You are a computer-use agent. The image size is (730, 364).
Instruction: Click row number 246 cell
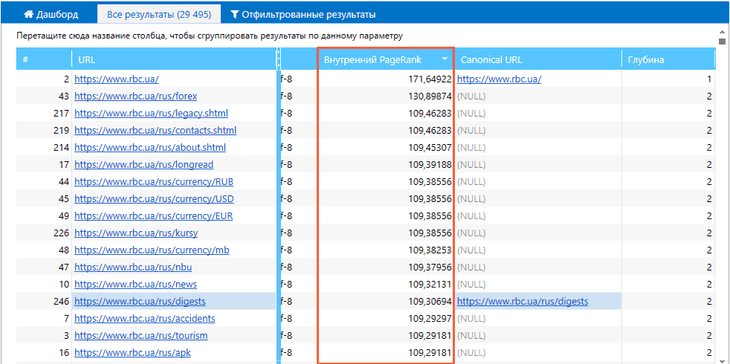coord(44,302)
